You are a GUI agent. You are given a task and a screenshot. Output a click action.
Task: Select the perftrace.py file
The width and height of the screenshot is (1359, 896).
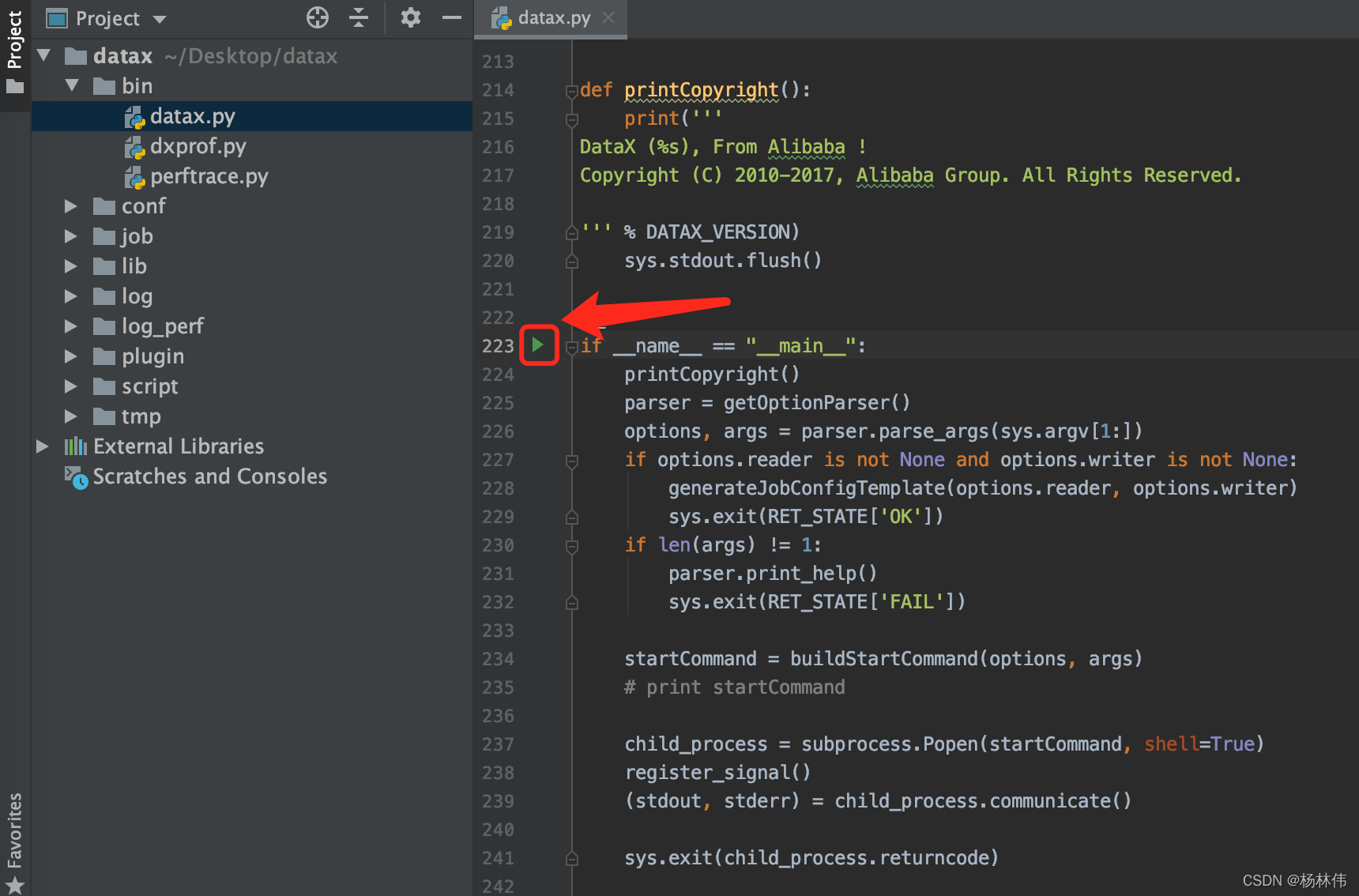[209, 176]
